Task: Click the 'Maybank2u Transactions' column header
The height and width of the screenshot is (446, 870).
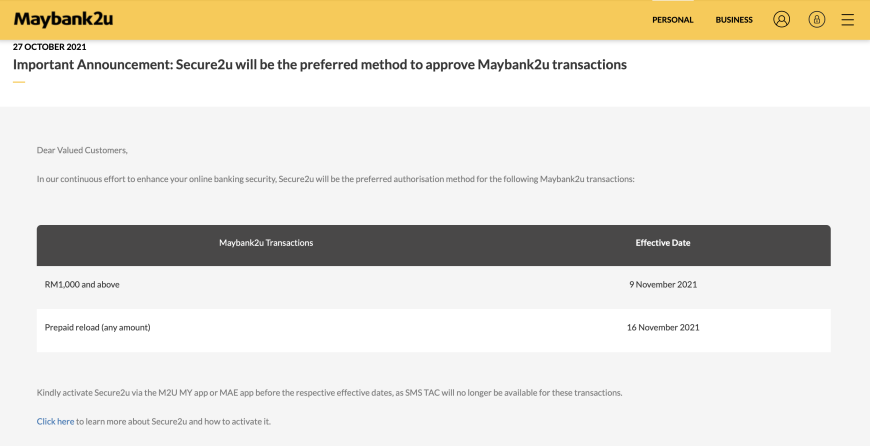Action: (x=266, y=243)
